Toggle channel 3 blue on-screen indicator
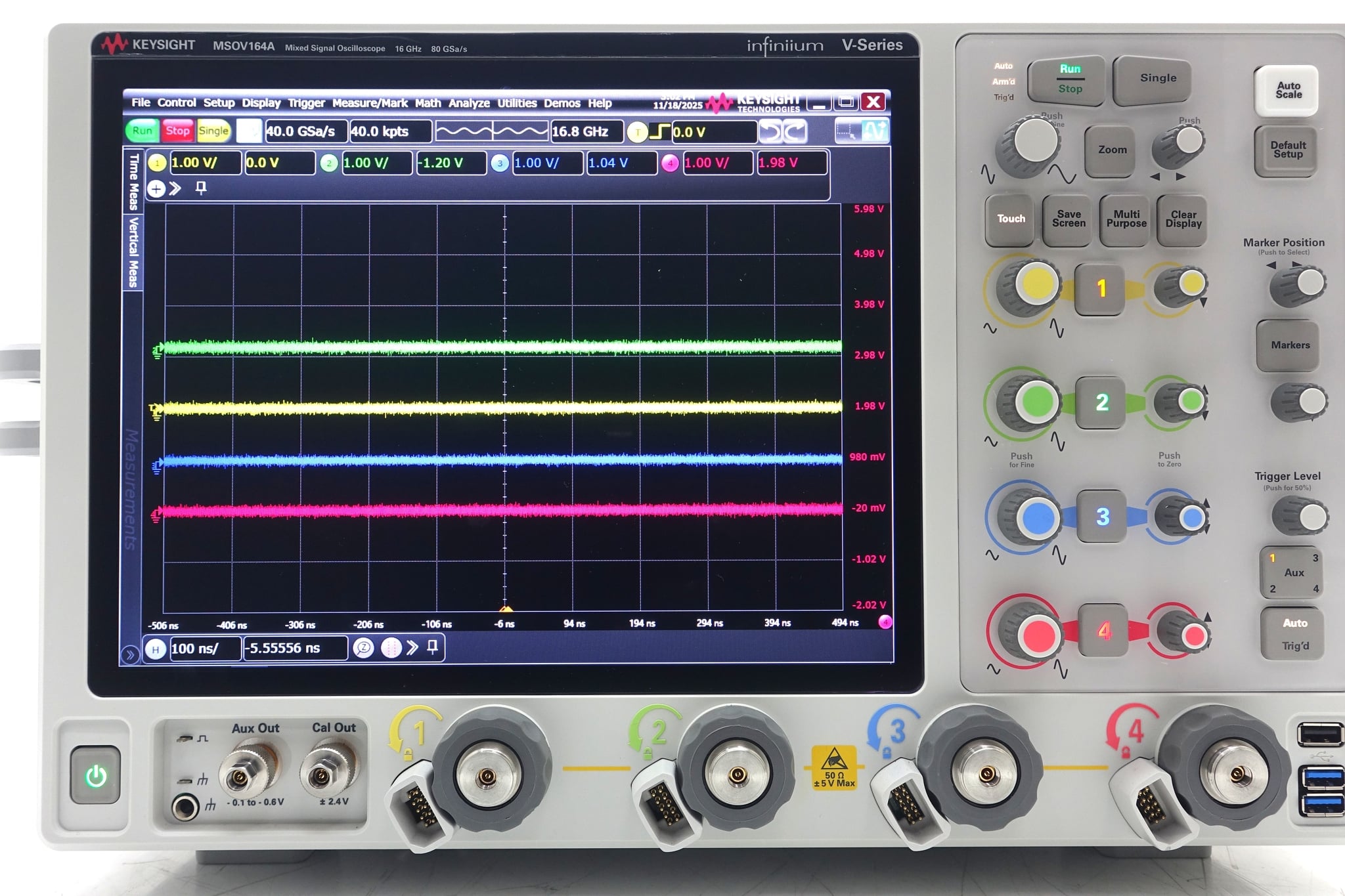 [500, 163]
